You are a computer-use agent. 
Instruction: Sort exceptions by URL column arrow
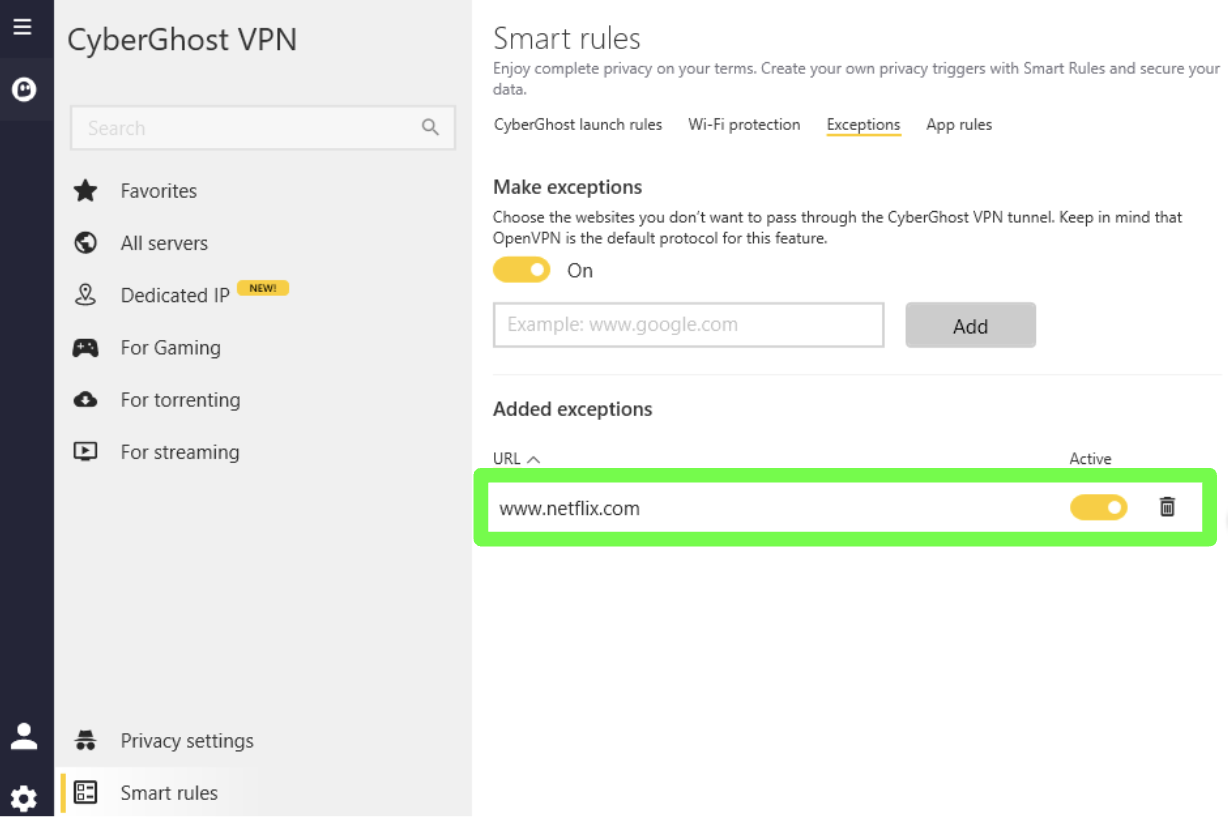tap(533, 459)
